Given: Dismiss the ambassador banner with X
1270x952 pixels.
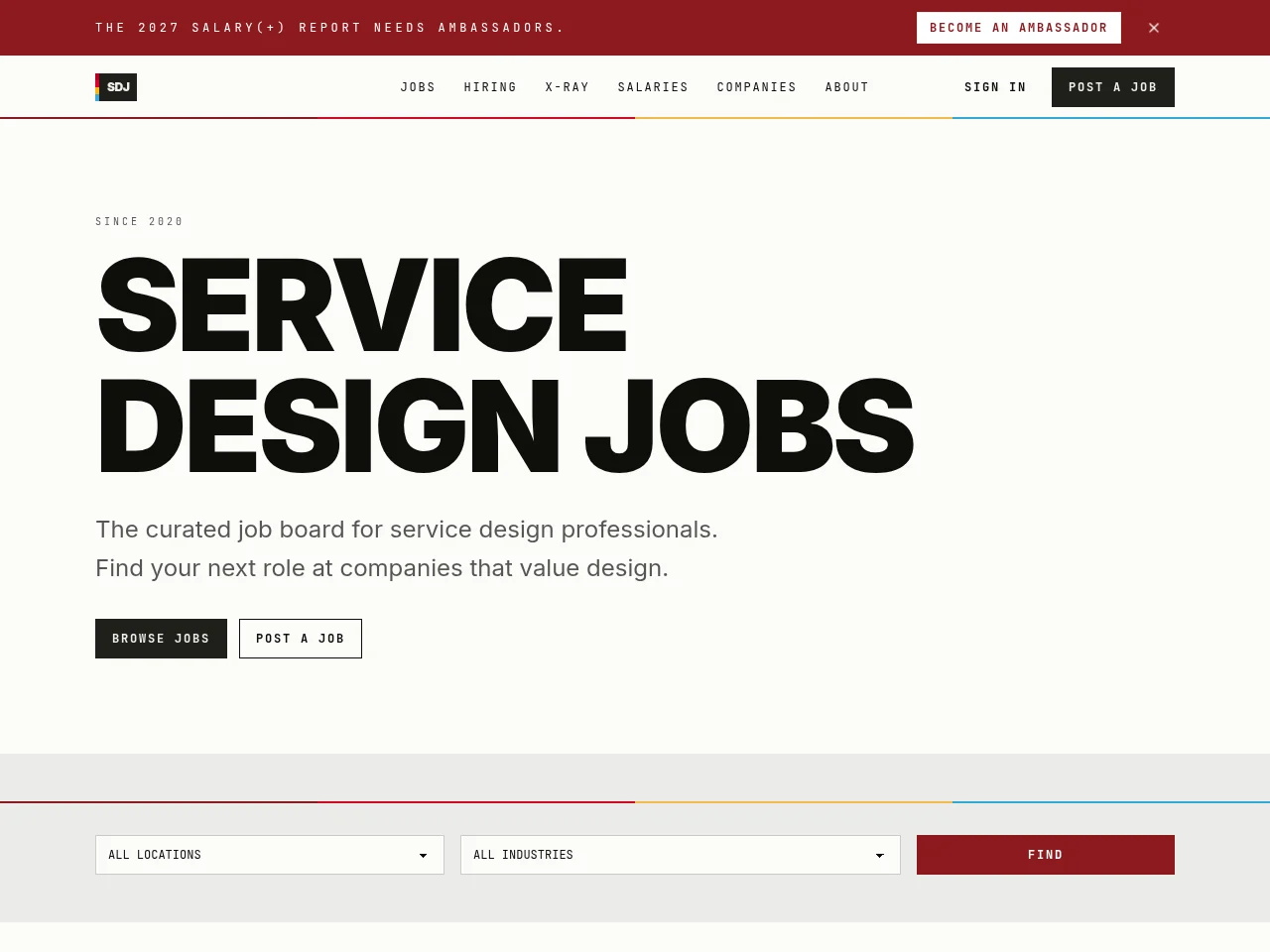Looking at the screenshot, I should click(x=1154, y=28).
